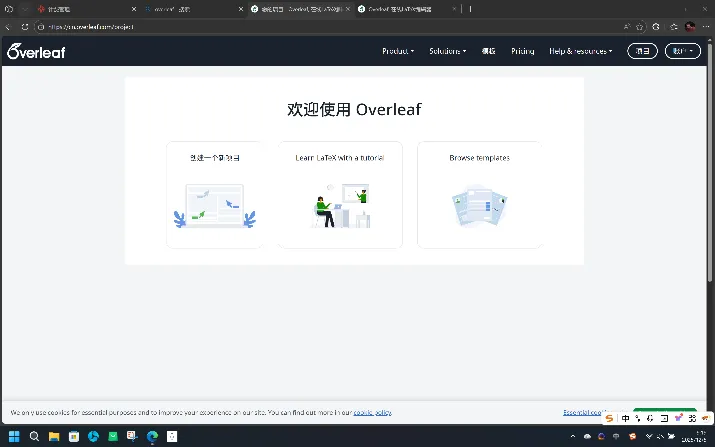Add page to favorites with the star icon

tap(640, 26)
